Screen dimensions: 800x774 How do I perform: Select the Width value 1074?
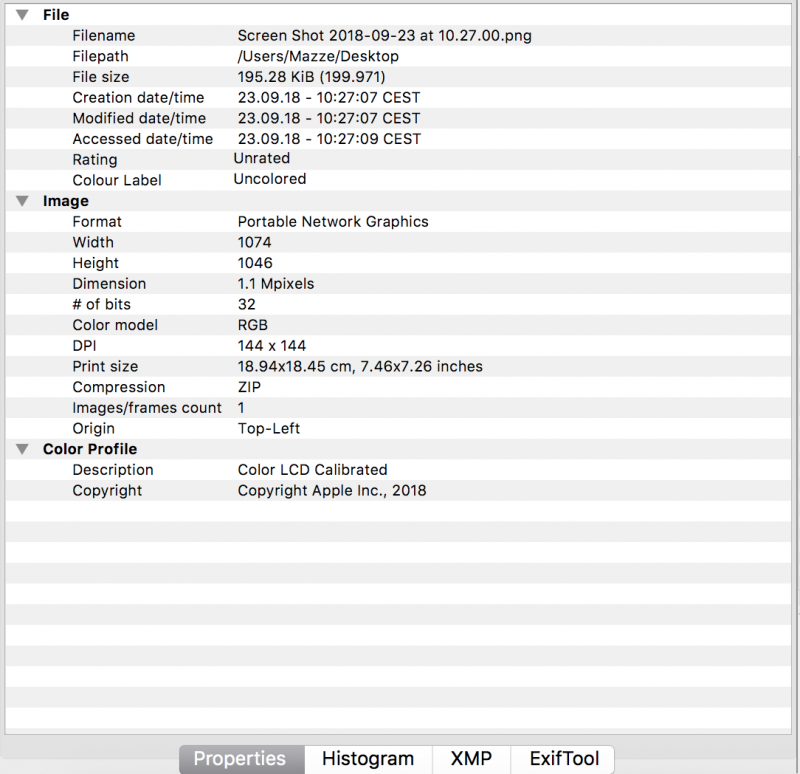tap(253, 242)
